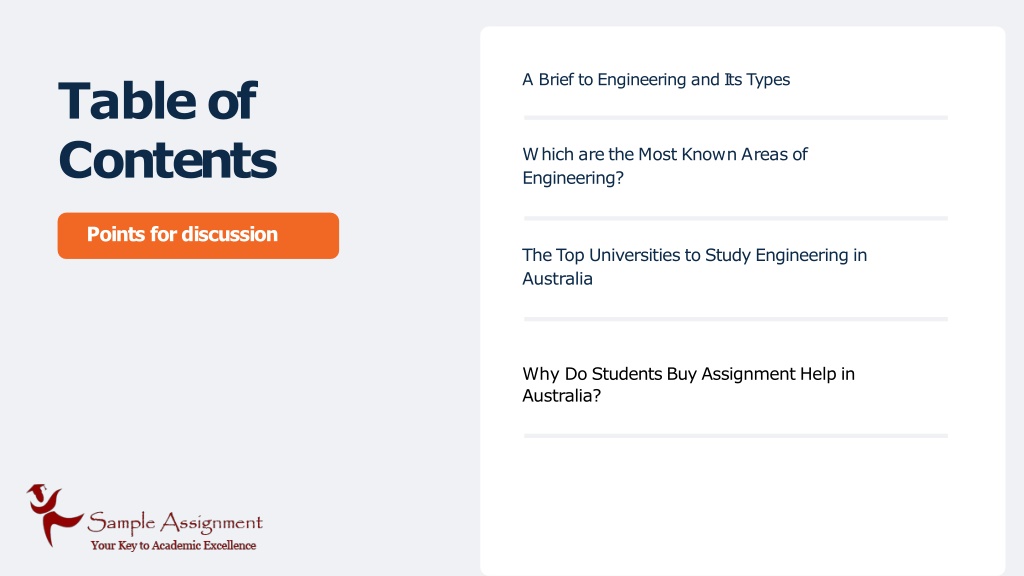The width and height of the screenshot is (1024, 576).
Task: Click the word Australia in Top Universities entry
Action: [557, 279]
